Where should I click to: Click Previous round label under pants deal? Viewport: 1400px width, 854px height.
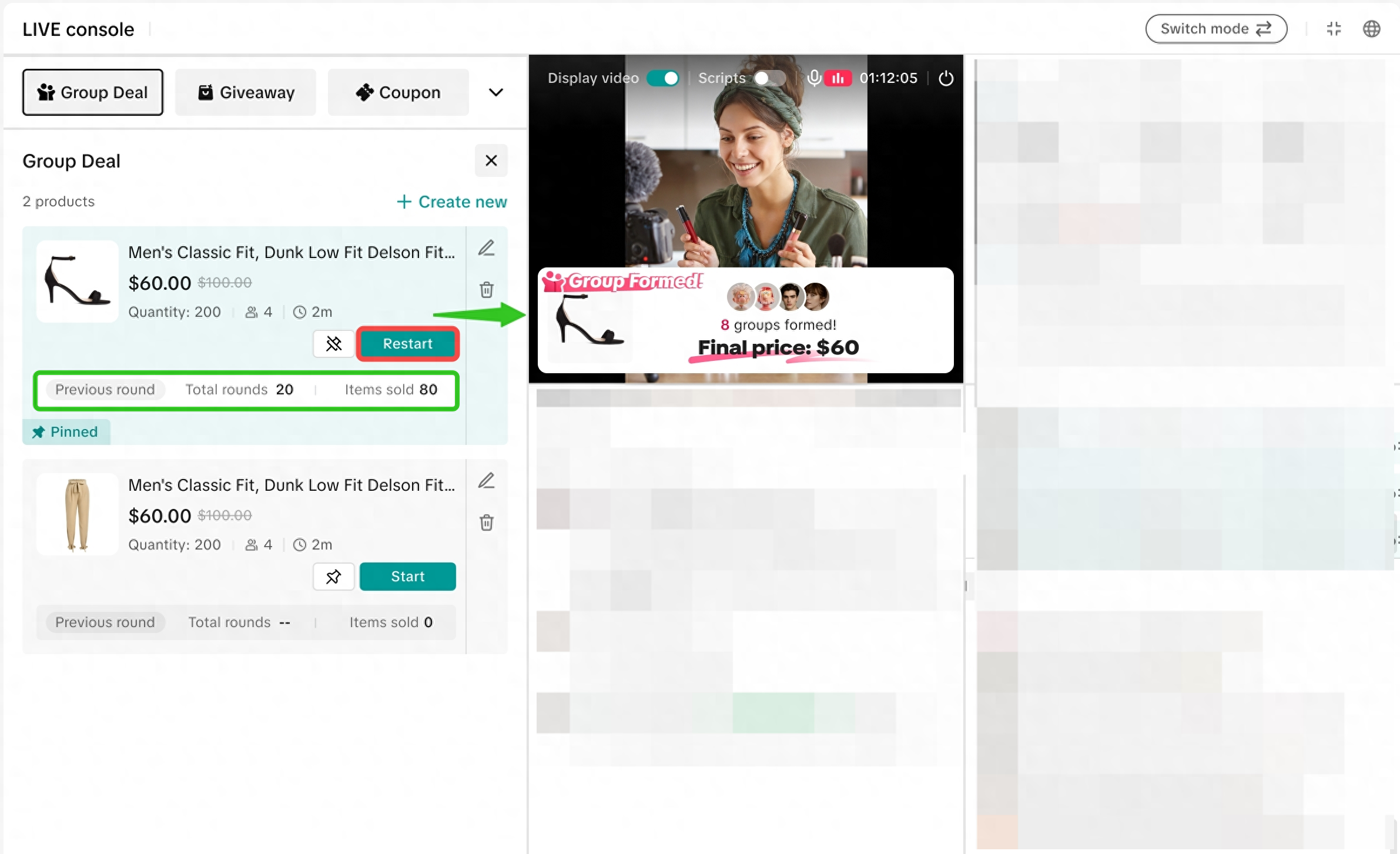pyautogui.click(x=105, y=622)
